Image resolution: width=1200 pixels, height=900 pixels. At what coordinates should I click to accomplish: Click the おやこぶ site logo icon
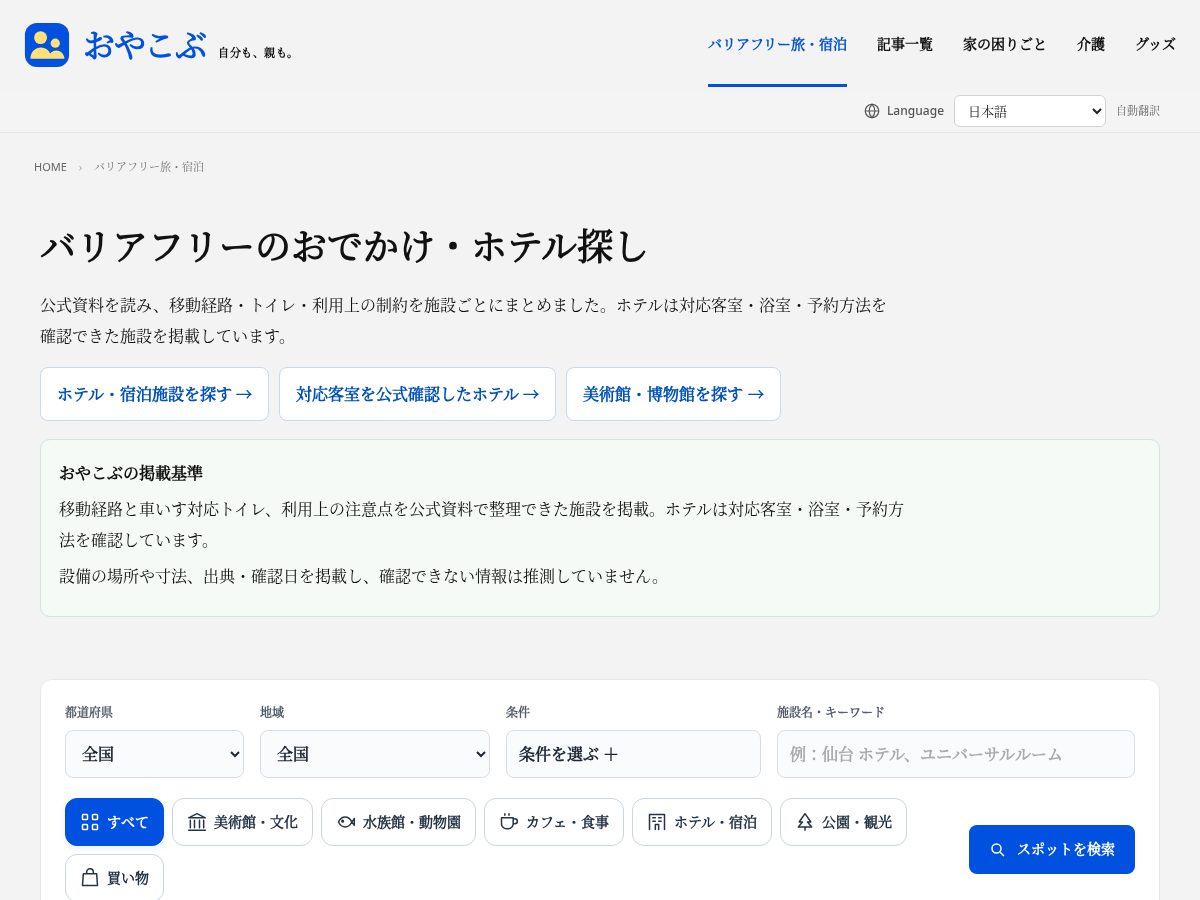(47, 45)
